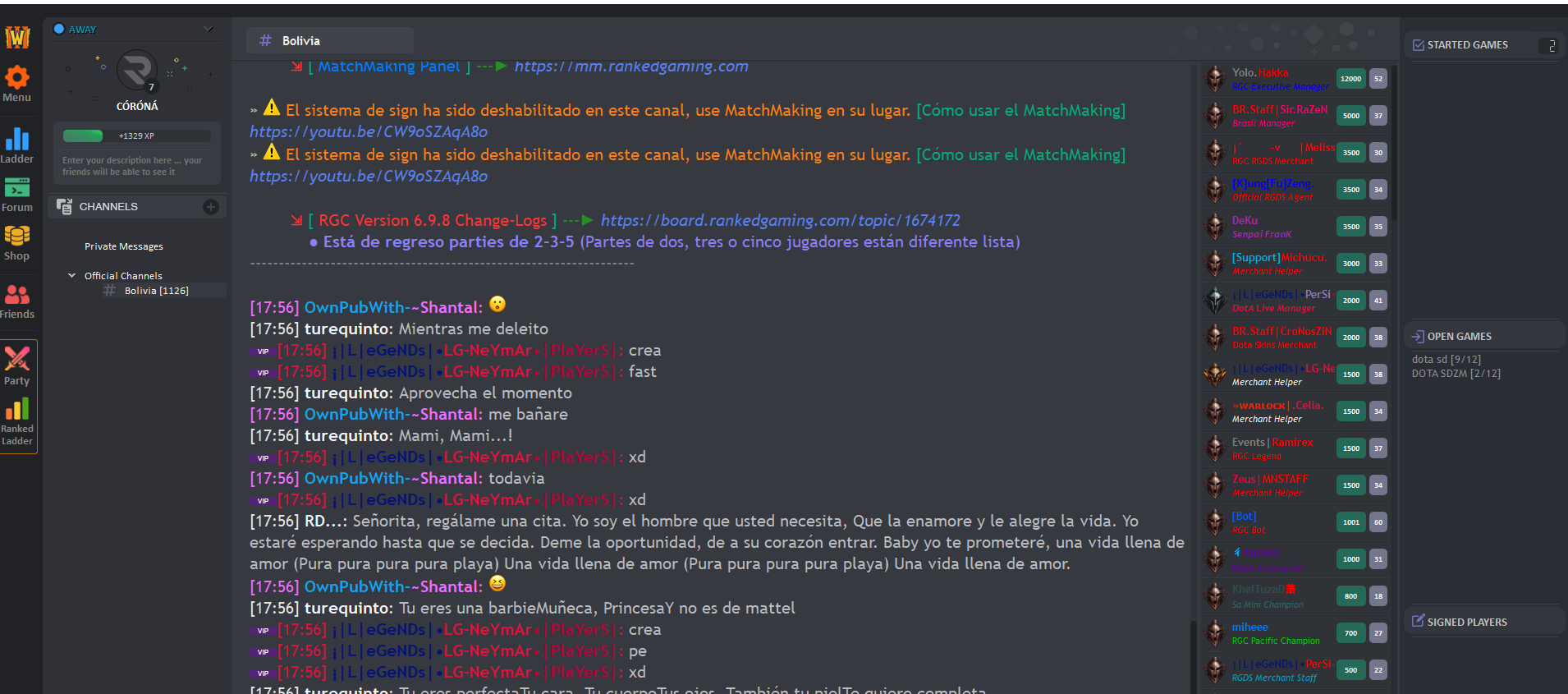Click the 1001 points badge of [Bot]
The width and height of the screenshot is (1568, 694).
point(1351,522)
